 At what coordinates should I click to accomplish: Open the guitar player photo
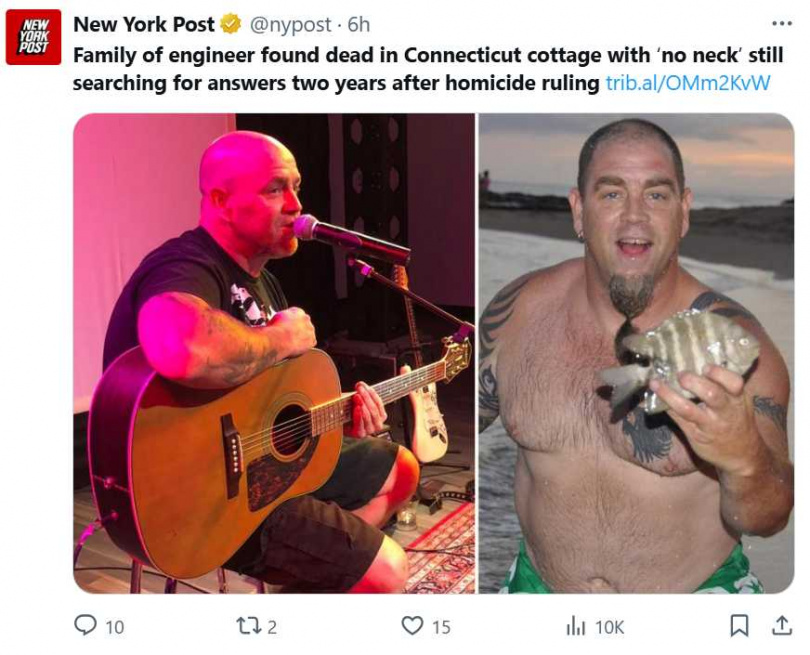click(x=274, y=353)
